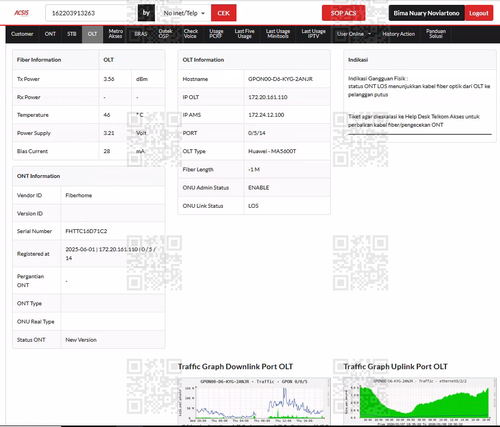
Task: Open the Datek OSP tab
Action: click(165, 34)
